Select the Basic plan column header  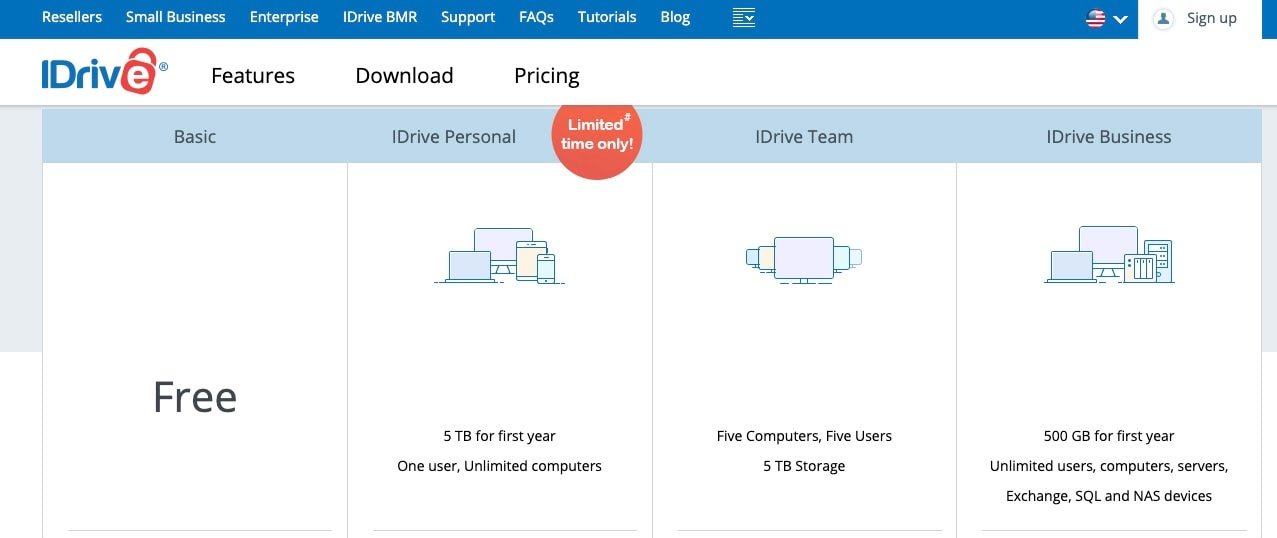pyautogui.click(x=195, y=136)
